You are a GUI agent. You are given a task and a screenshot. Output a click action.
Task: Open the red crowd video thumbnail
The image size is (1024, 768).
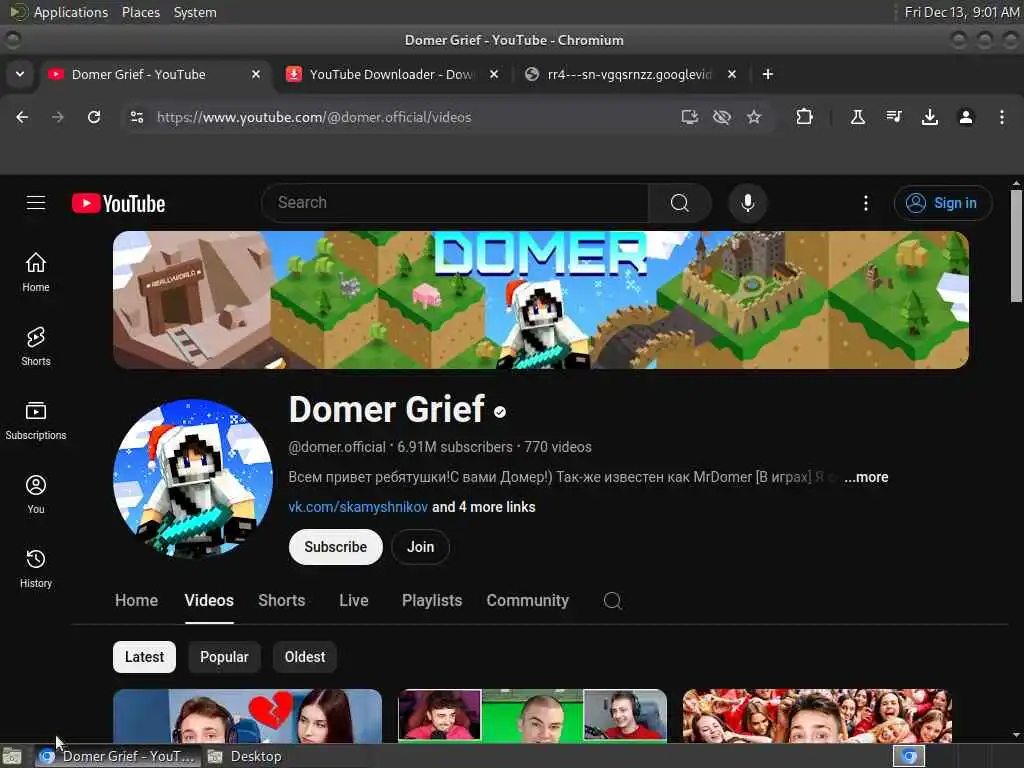(x=817, y=716)
